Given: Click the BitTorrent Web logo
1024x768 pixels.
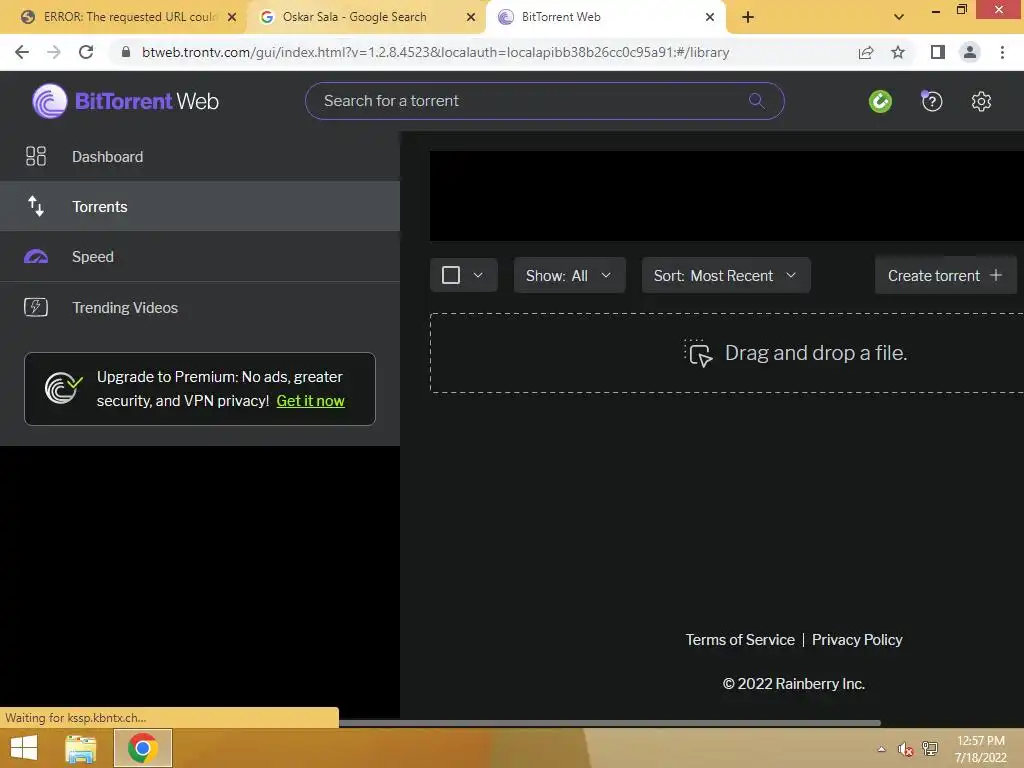Looking at the screenshot, I should [x=125, y=101].
